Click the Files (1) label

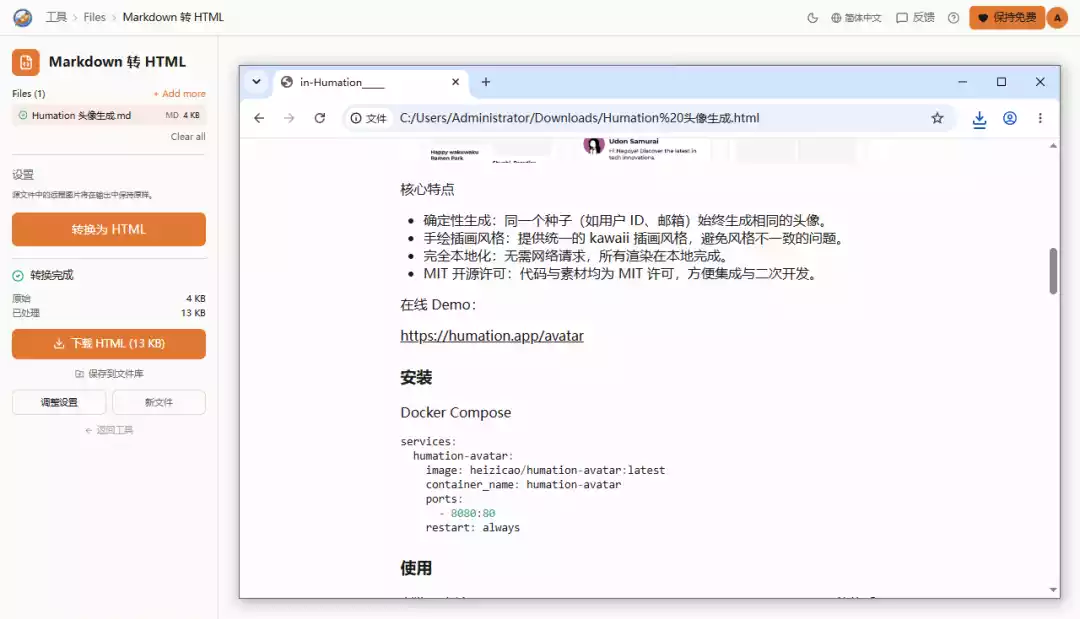tap(28, 94)
